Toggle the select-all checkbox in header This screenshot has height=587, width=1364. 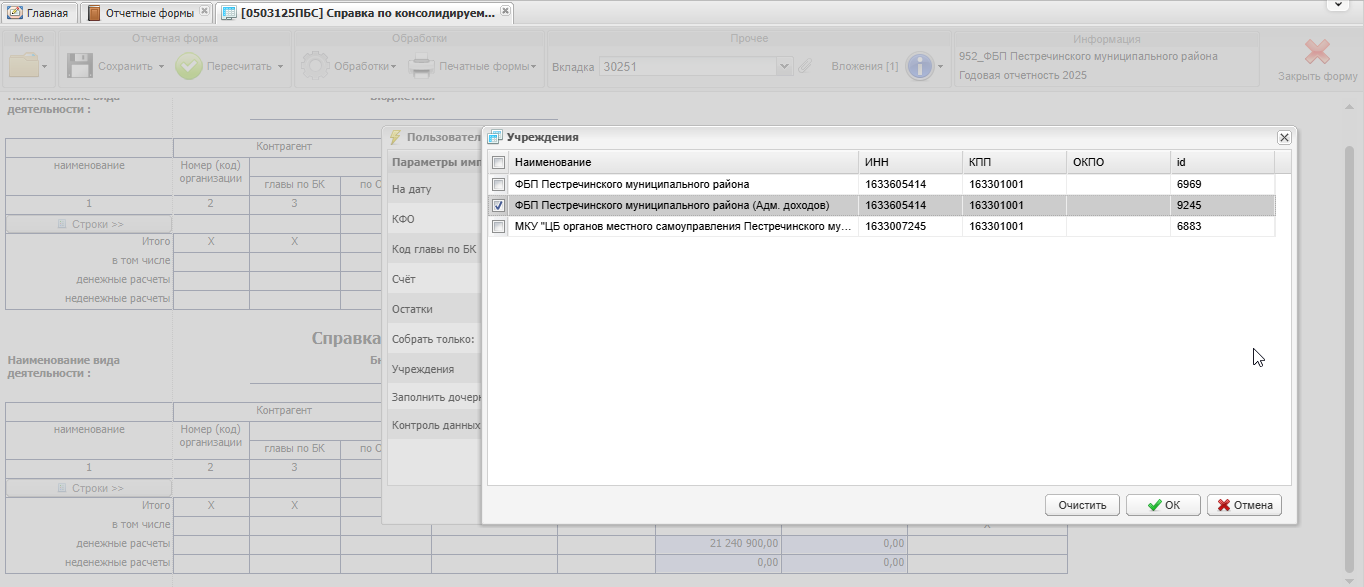click(498, 162)
